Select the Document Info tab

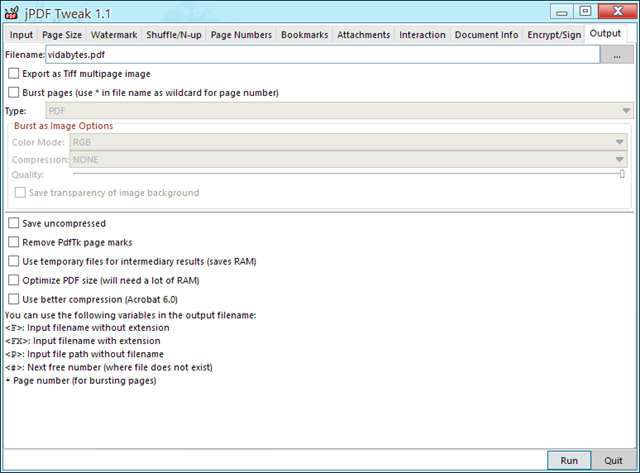pyautogui.click(x=487, y=35)
